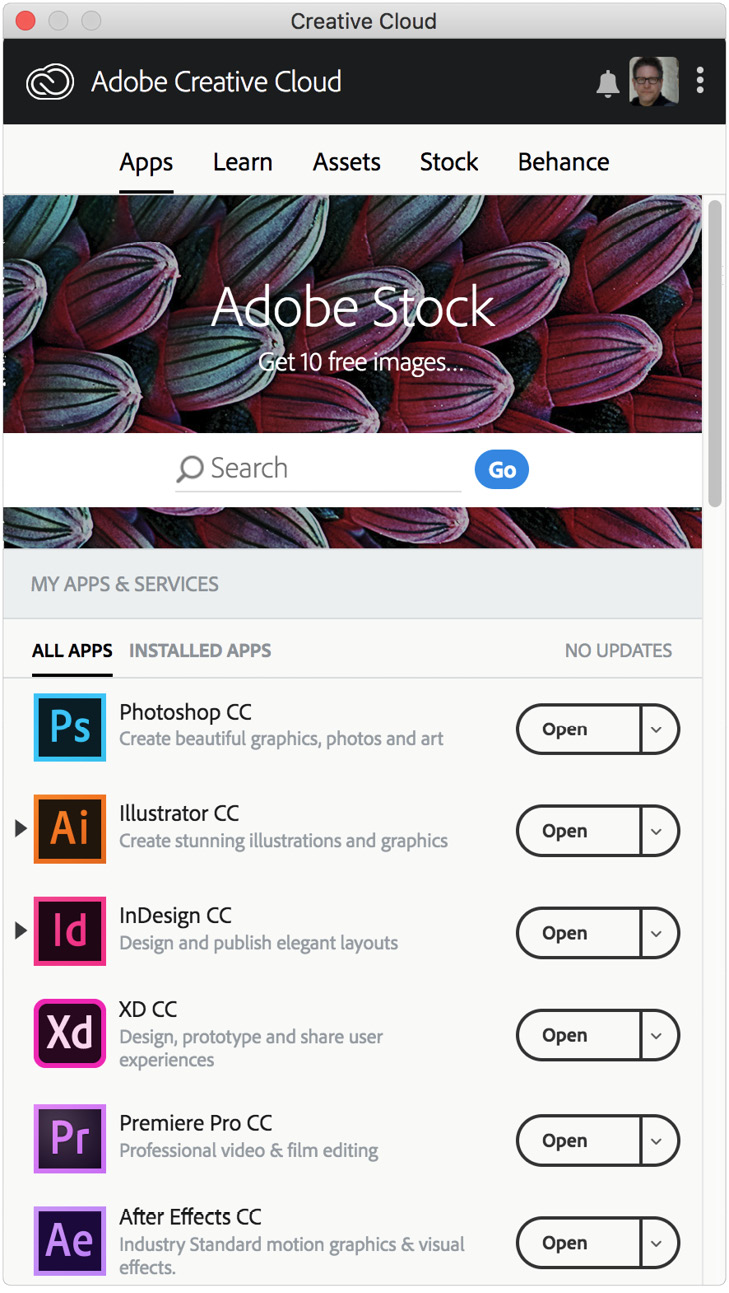Switch to the Stock tab
The width and height of the screenshot is (729, 1293).
point(449,162)
